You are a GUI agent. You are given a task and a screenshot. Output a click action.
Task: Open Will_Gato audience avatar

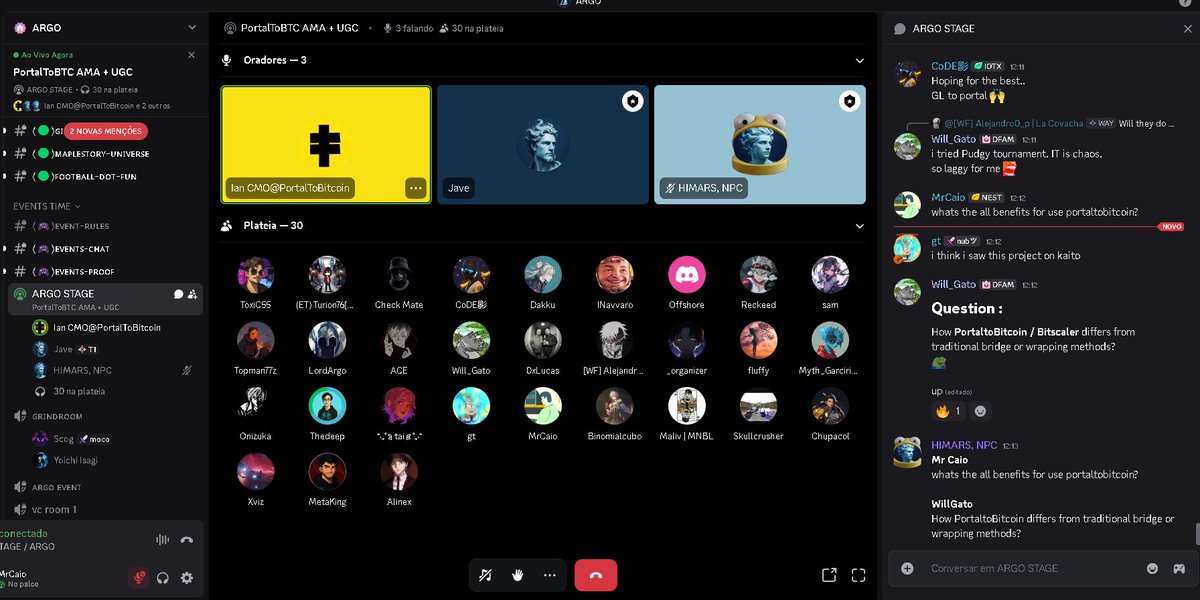471,341
